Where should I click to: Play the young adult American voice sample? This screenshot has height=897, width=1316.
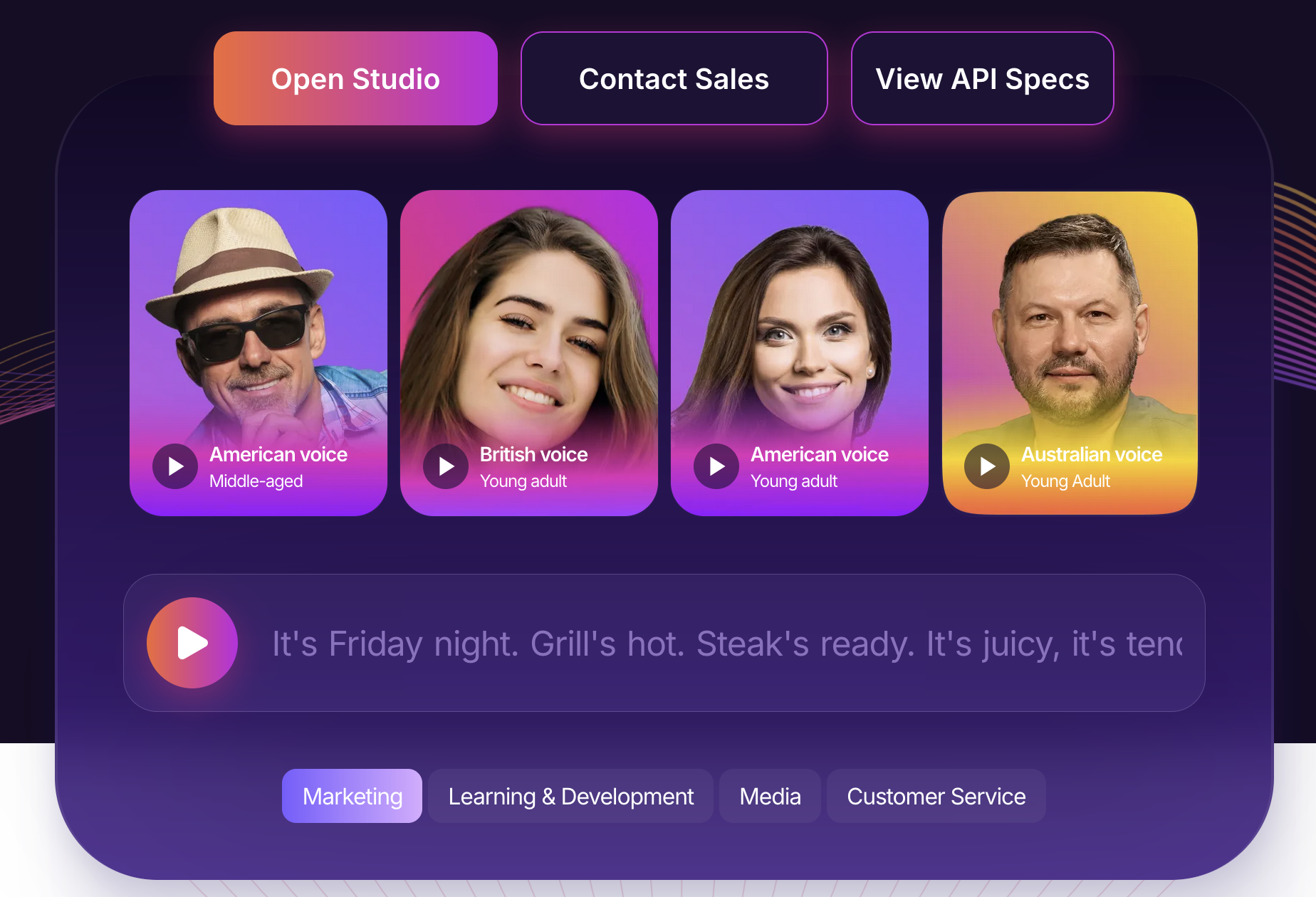[x=716, y=466]
